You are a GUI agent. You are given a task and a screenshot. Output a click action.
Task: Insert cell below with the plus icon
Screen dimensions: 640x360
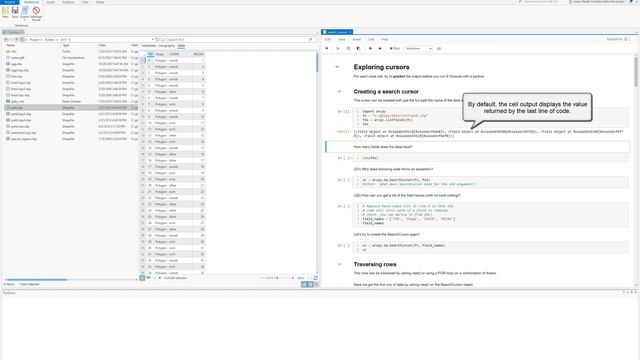point(327,49)
